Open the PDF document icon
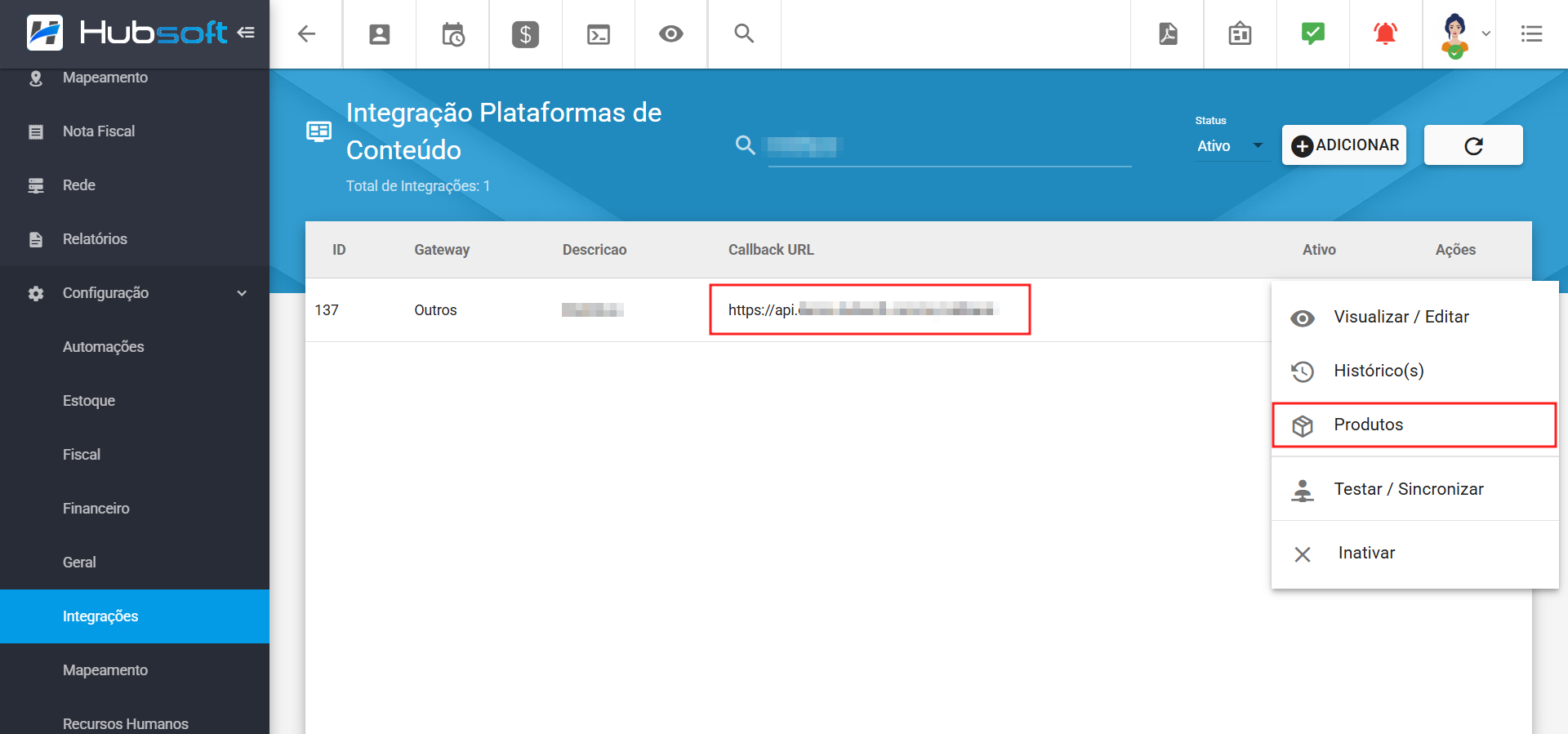The height and width of the screenshot is (734, 1568). pos(1168,34)
